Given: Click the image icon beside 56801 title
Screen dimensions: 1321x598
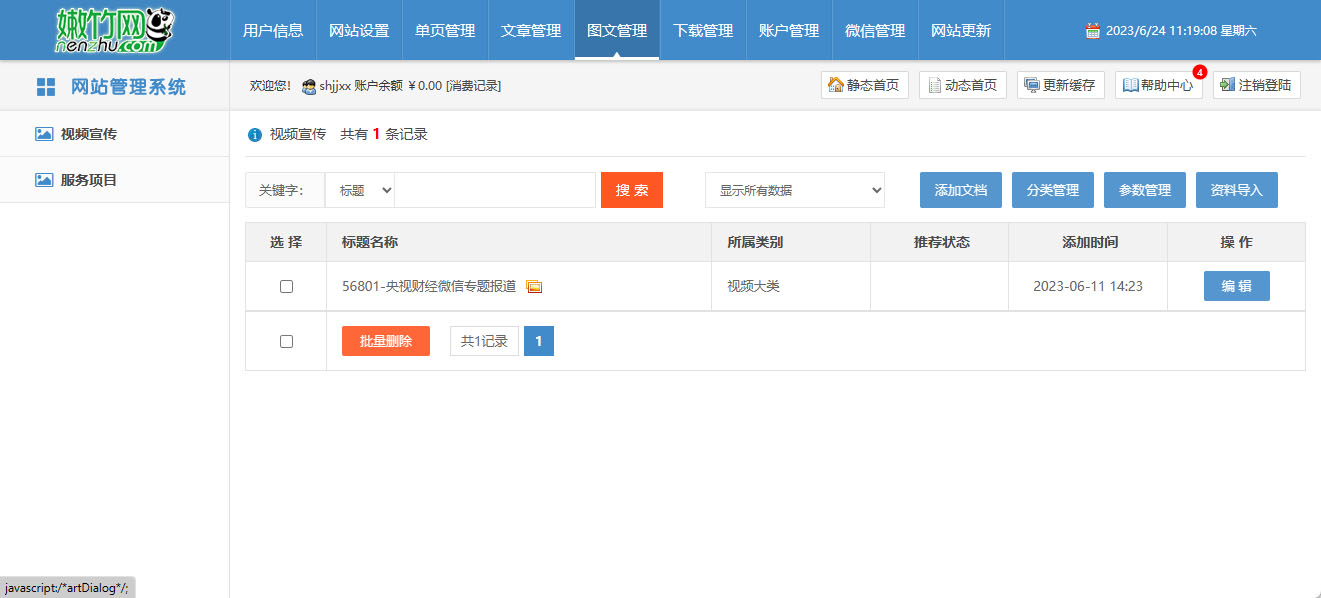Looking at the screenshot, I should point(534,287).
